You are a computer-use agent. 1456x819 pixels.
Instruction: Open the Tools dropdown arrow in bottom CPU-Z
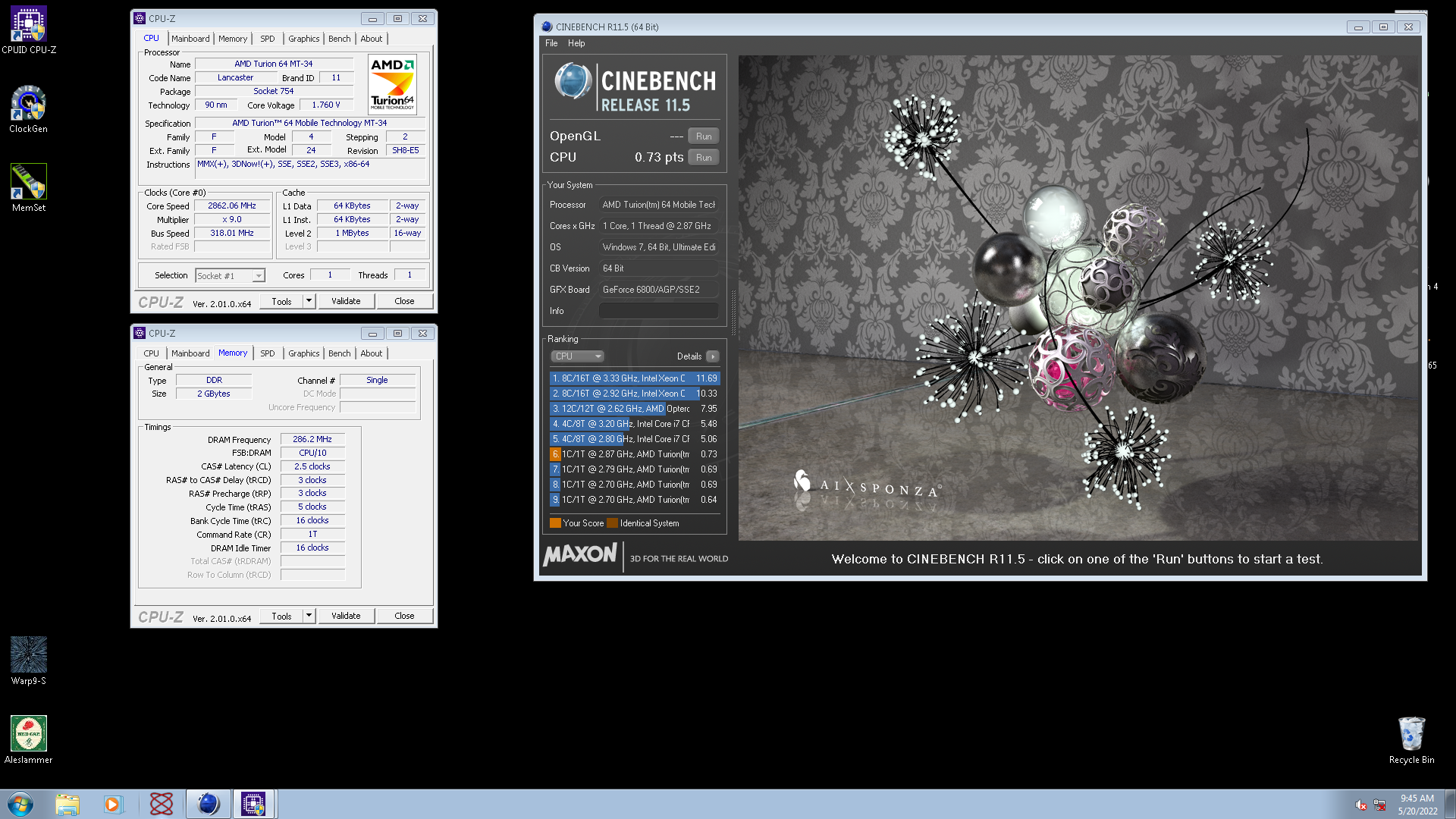point(309,616)
